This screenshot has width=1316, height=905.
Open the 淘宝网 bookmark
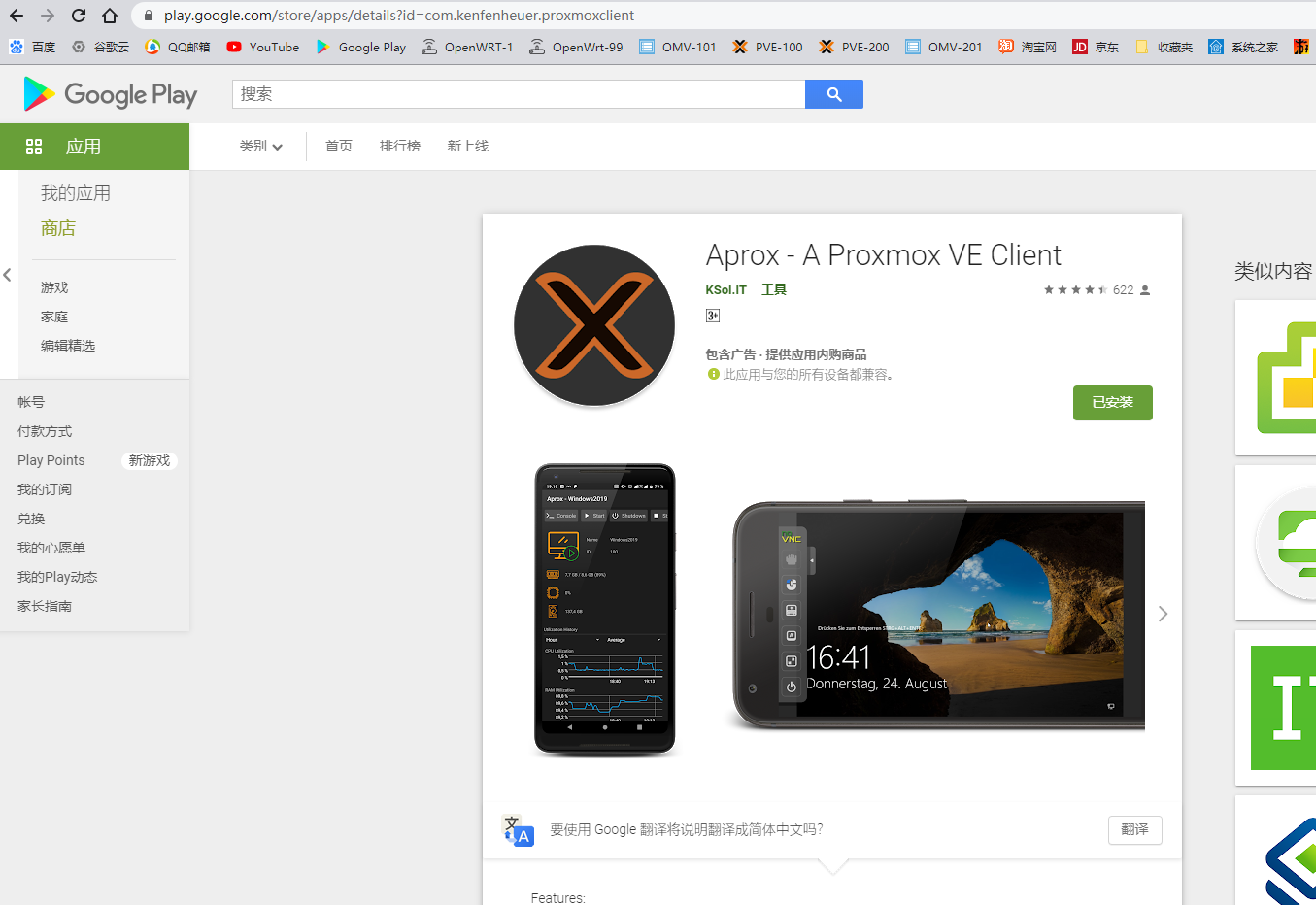pos(1027,47)
